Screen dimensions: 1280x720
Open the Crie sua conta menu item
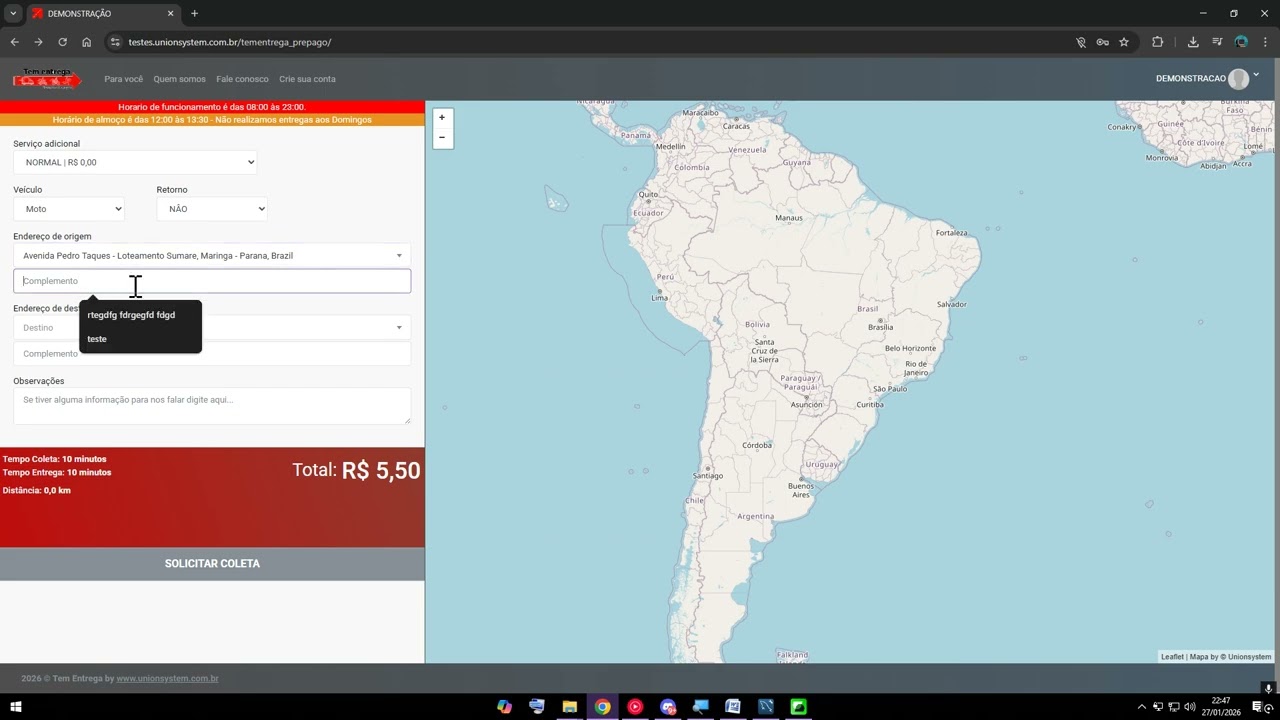click(308, 79)
